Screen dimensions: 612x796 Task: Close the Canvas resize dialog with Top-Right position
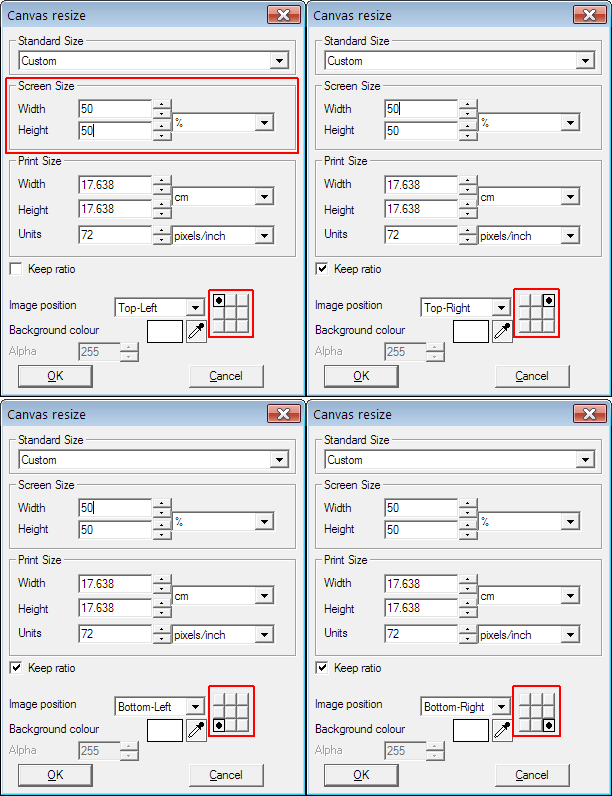pyautogui.click(x=590, y=15)
